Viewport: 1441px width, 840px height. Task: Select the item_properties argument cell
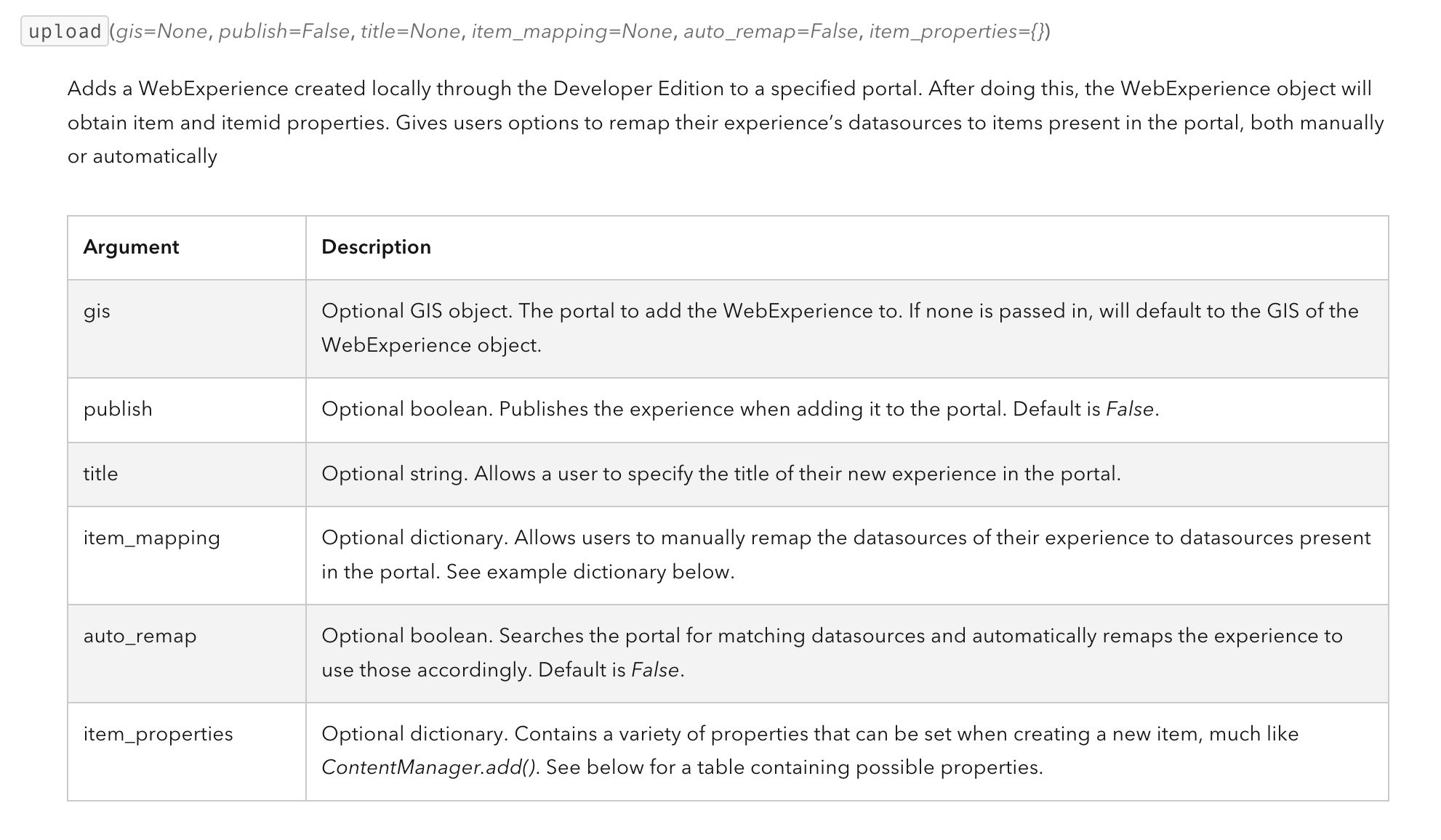pos(158,734)
